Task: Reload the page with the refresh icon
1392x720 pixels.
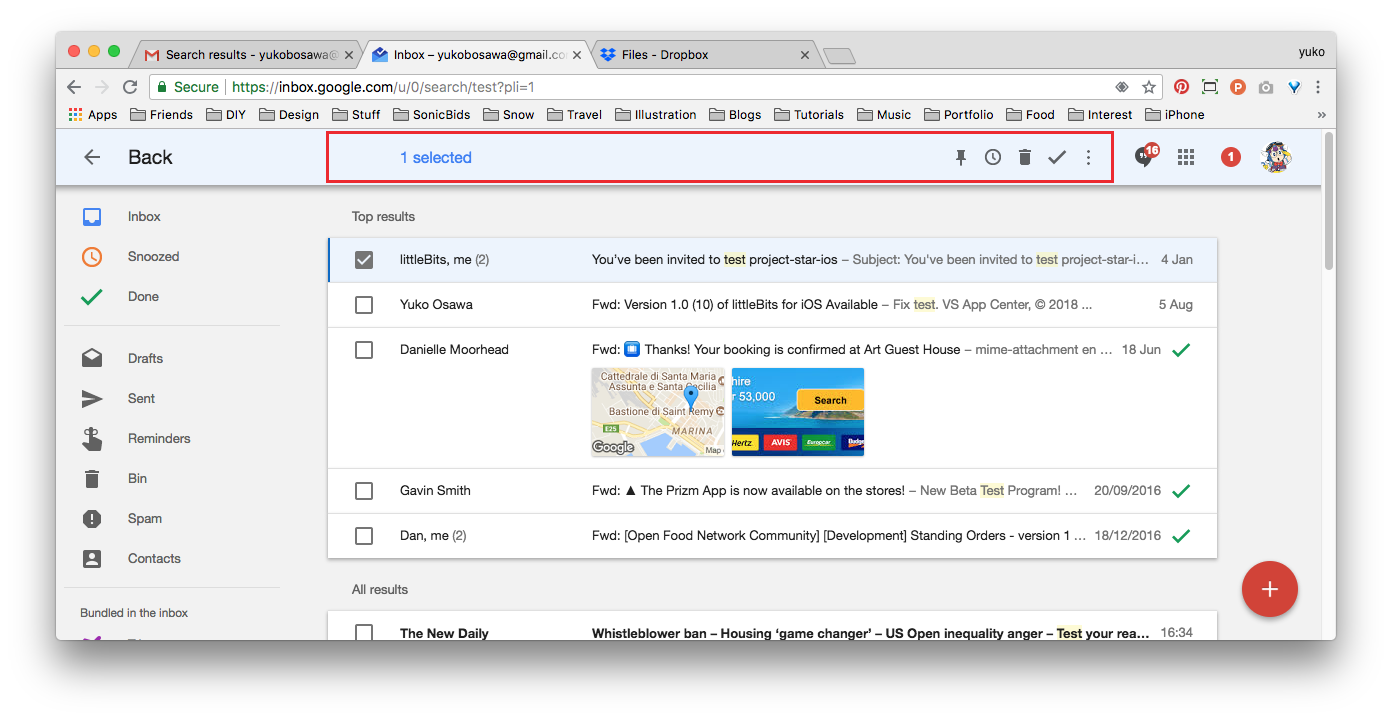Action: click(x=130, y=87)
